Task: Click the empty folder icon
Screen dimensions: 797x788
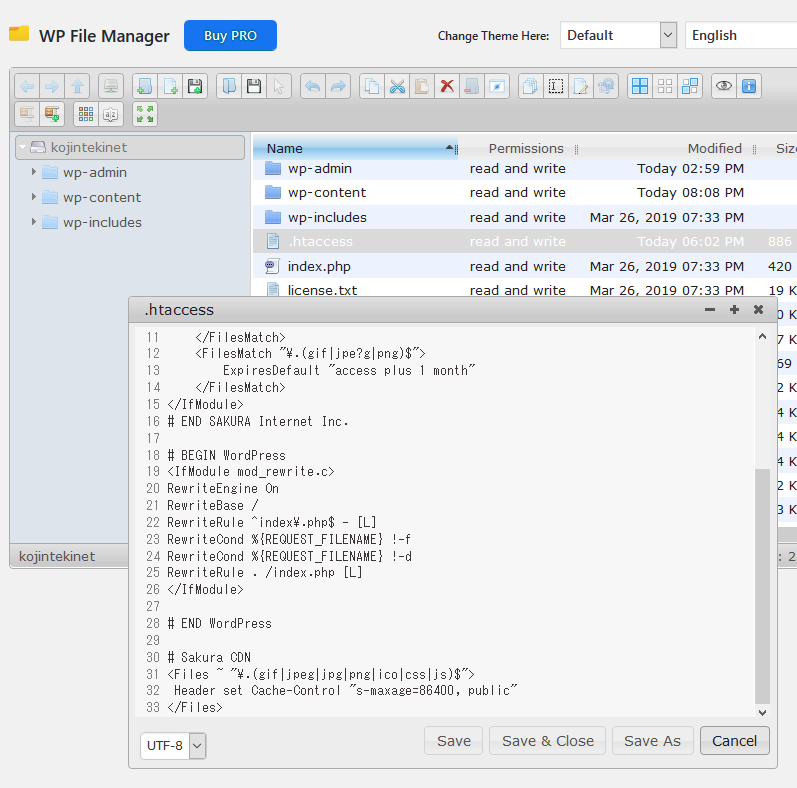Action: coord(472,86)
